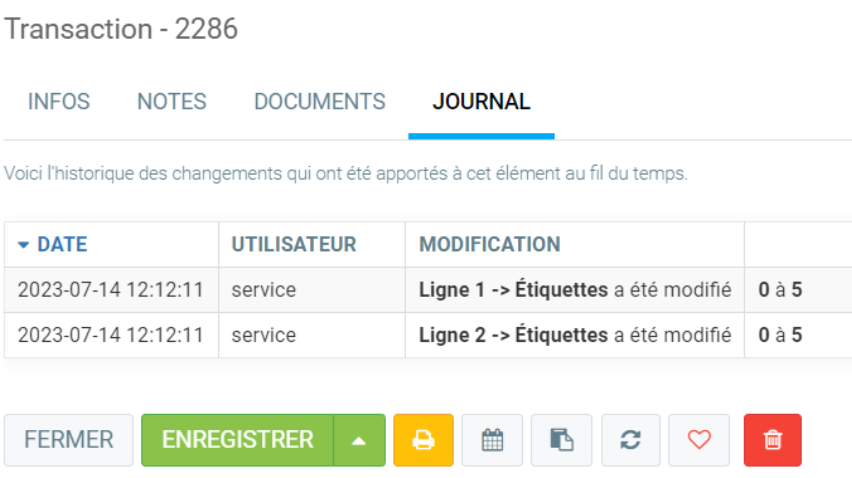
Task: Click the FERMER button
Action: (x=69, y=440)
